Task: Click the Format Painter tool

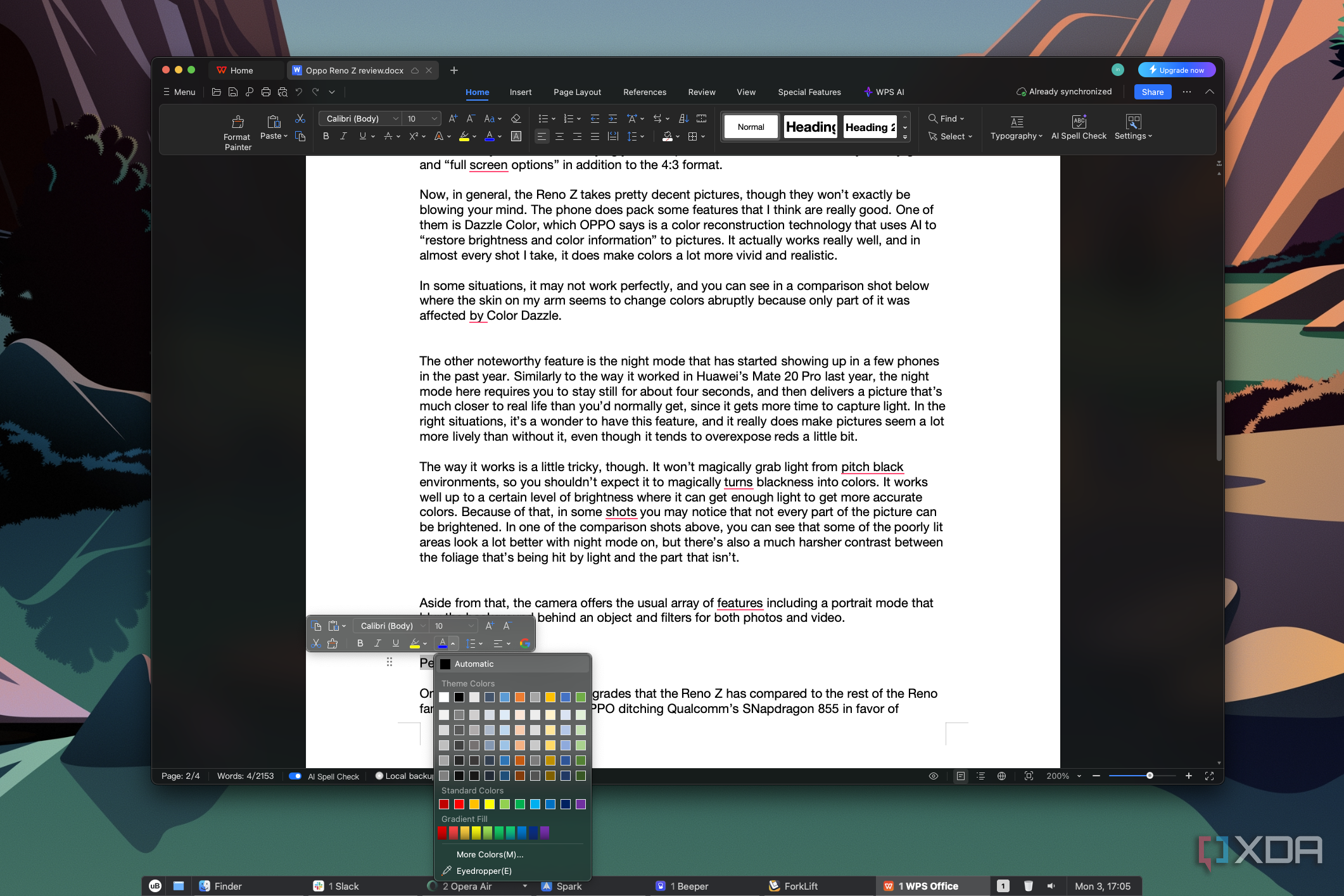Action: tap(238, 132)
